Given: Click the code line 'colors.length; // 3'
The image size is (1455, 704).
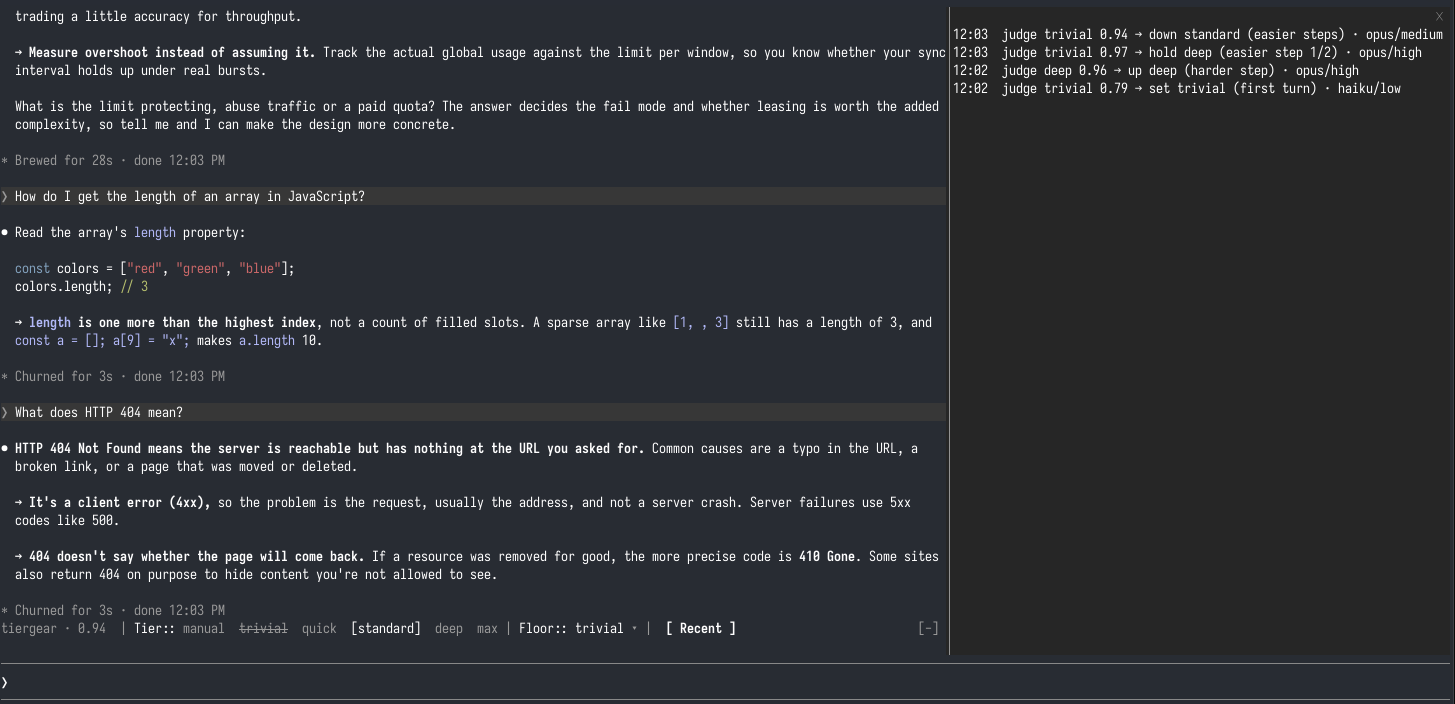Looking at the screenshot, I should click(81, 286).
